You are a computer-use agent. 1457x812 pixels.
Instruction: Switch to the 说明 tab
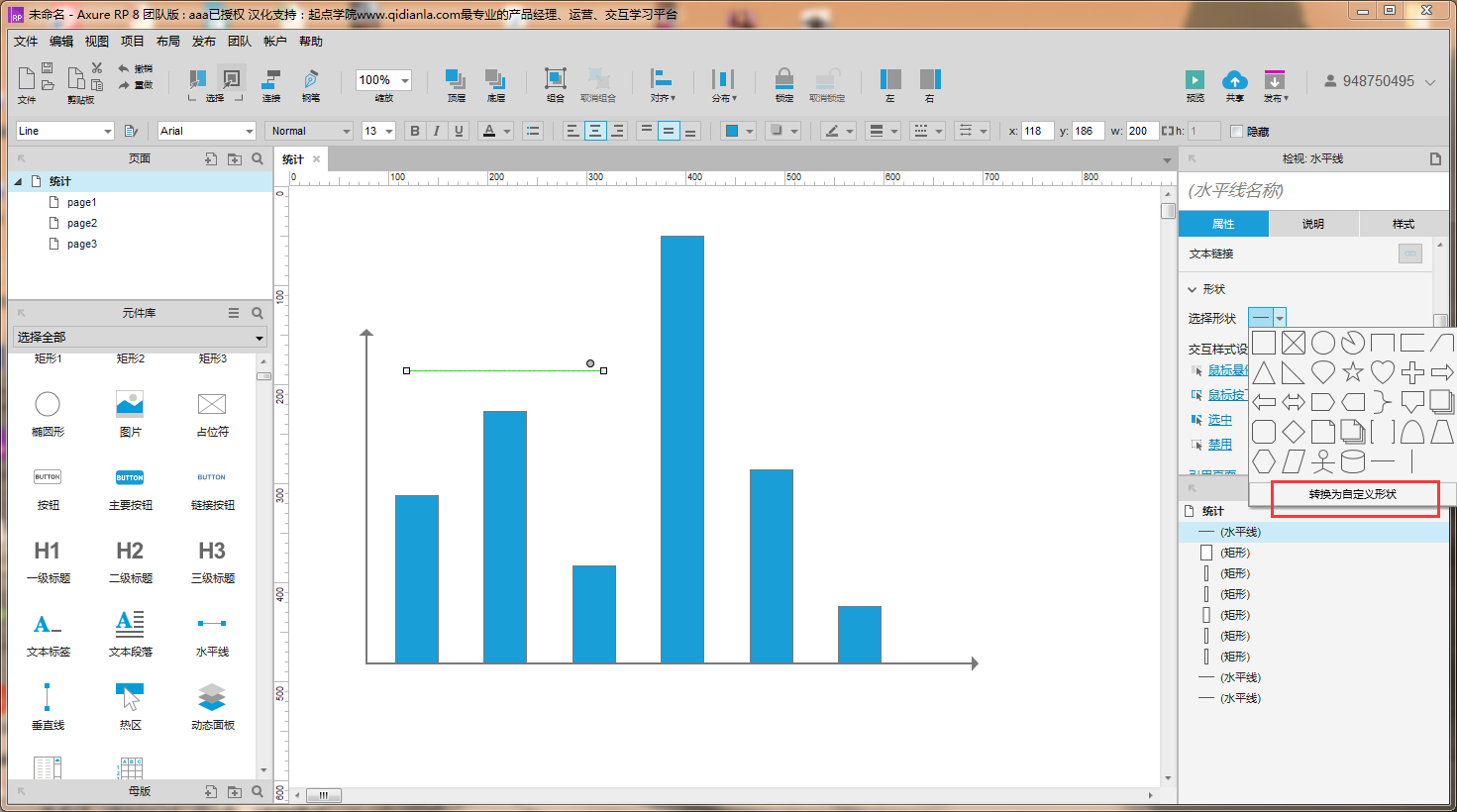click(1313, 224)
